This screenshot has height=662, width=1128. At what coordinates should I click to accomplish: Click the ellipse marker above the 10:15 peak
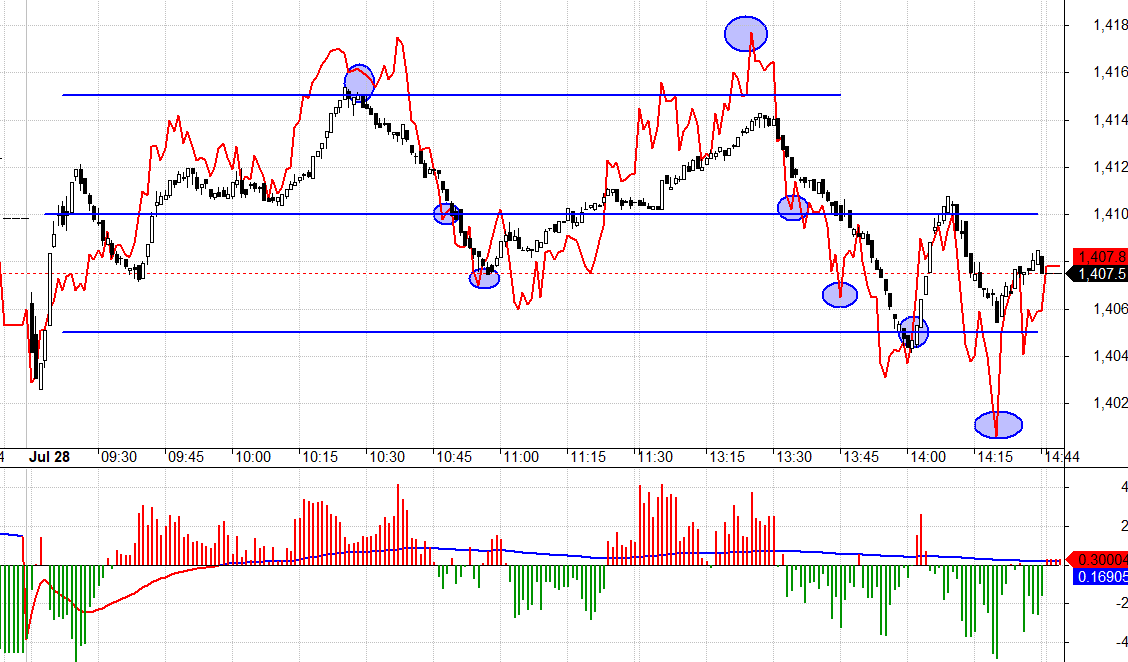359,81
